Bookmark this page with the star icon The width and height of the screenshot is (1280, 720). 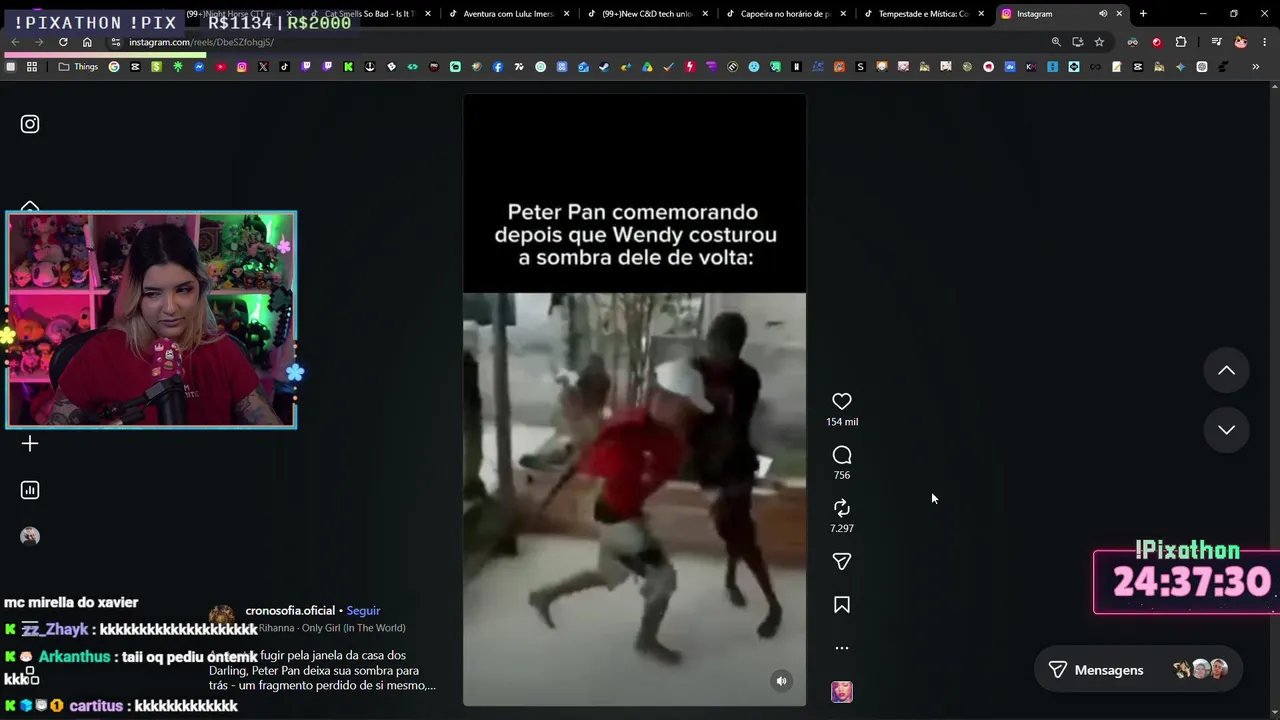tap(1099, 42)
